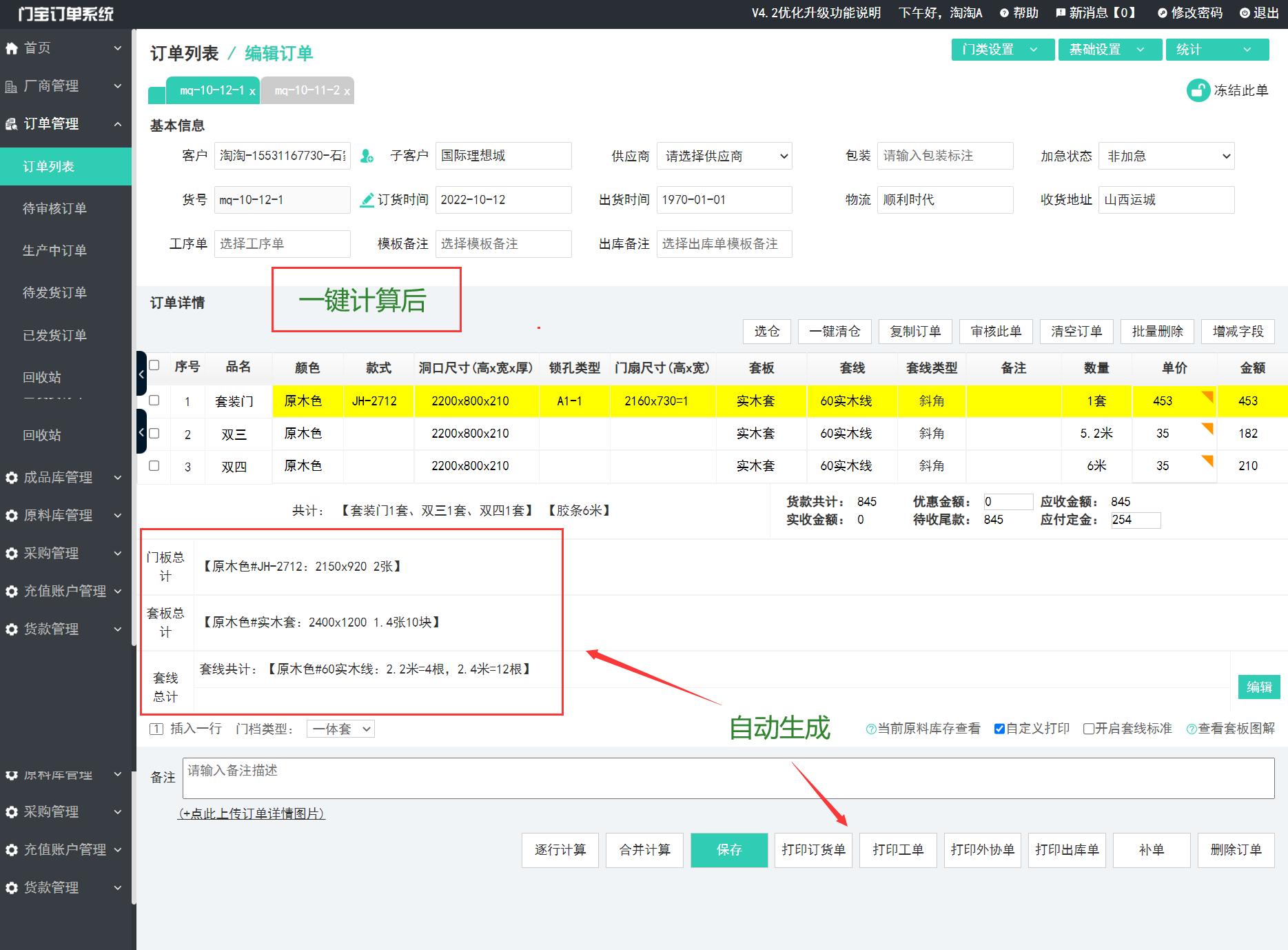This screenshot has height=950, width=1288.
Task: Click the 备注 description text area
Action: pyautogui.click(x=728, y=778)
